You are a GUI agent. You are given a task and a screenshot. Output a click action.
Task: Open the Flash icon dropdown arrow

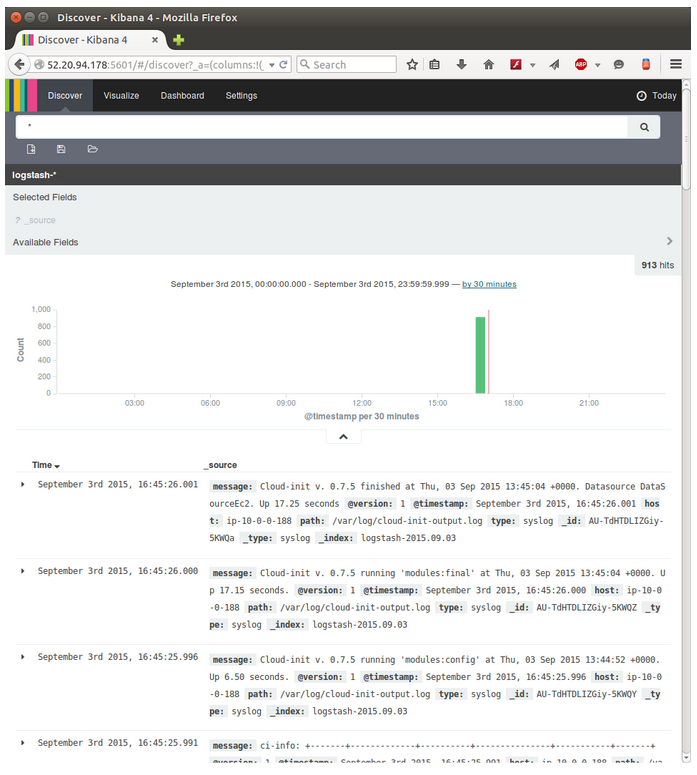(x=532, y=65)
